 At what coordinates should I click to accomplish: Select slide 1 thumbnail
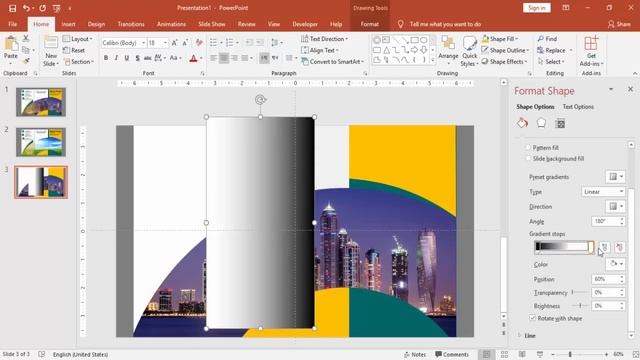(x=41, y=102)
